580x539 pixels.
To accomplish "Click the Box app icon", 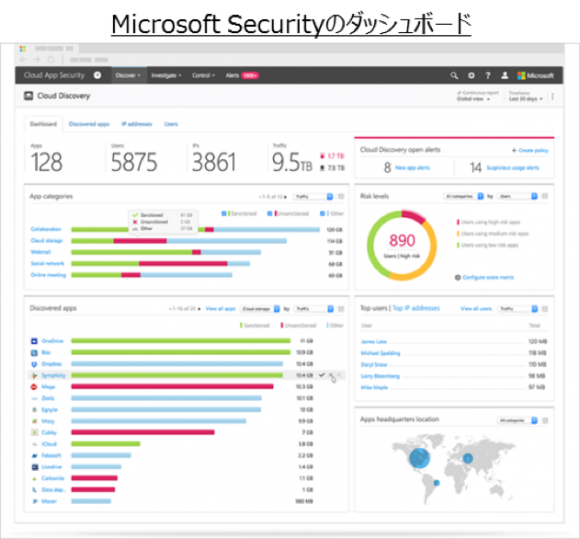I will click(x=34, y=353).
